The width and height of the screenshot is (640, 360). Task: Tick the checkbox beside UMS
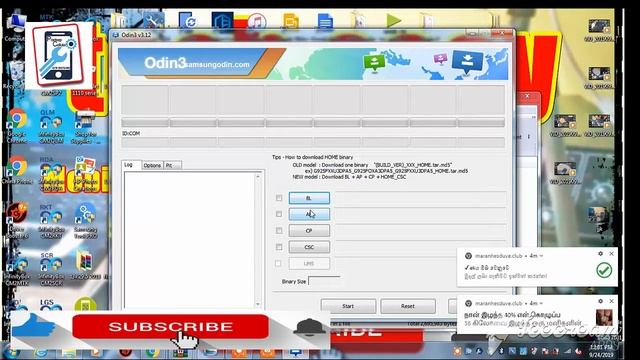coord(278,263)
